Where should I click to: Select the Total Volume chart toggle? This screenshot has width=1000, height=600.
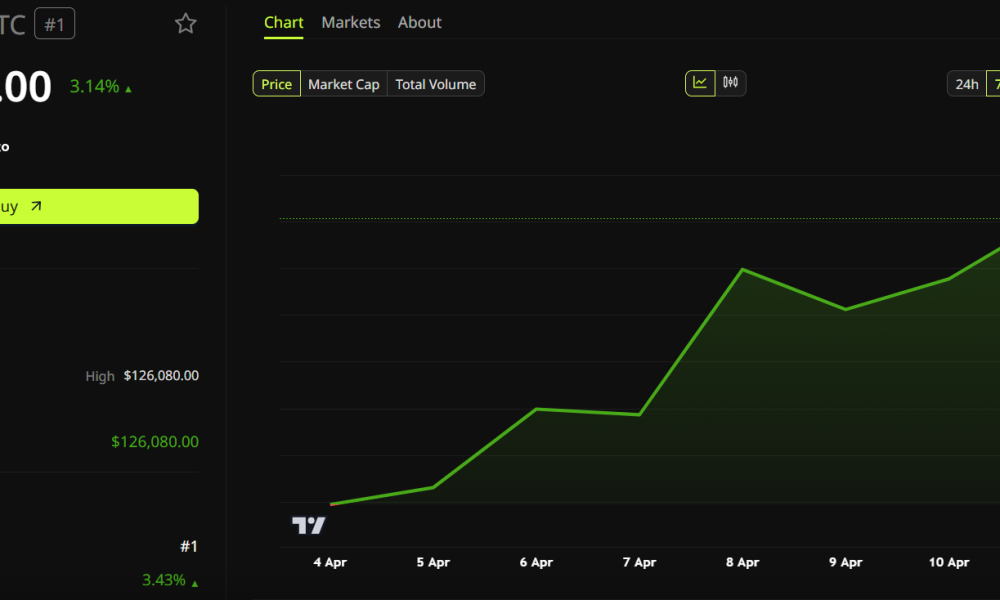point(435,84)
